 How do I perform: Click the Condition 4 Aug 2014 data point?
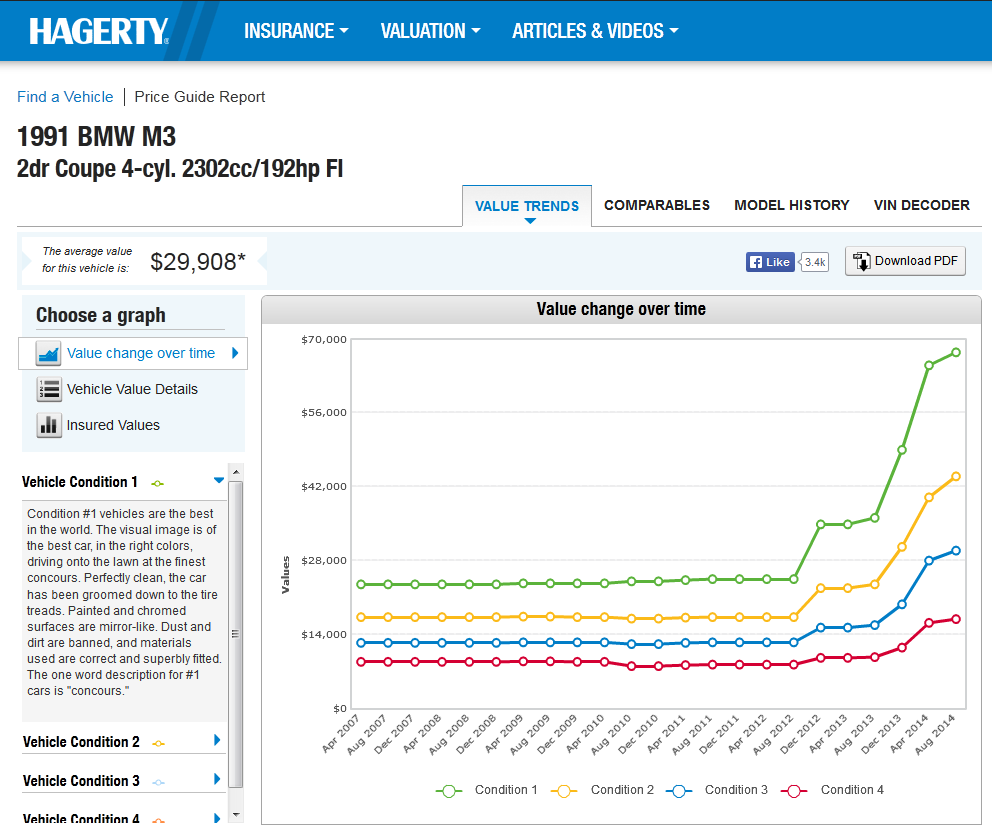956,619
